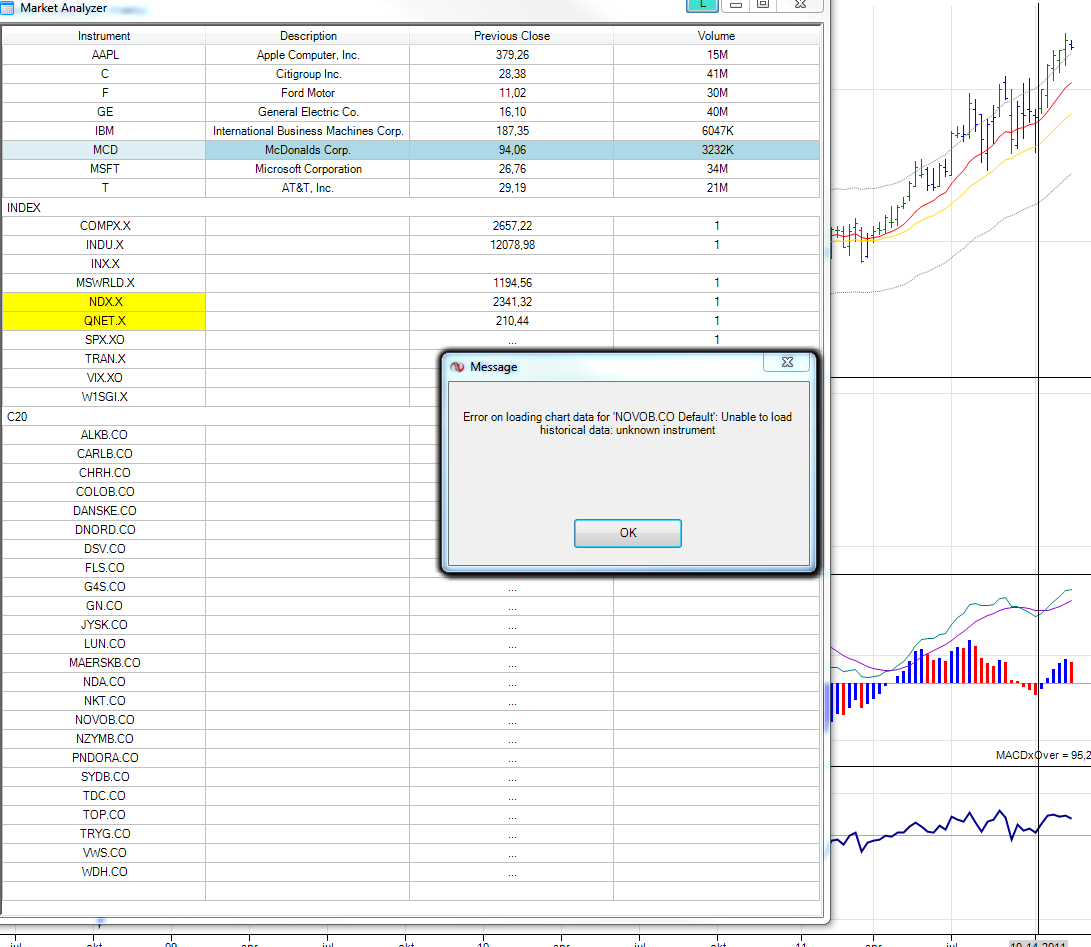1091x947 pixels.
Task: Click the Message dialog title icon
Action: click(457, 367)
